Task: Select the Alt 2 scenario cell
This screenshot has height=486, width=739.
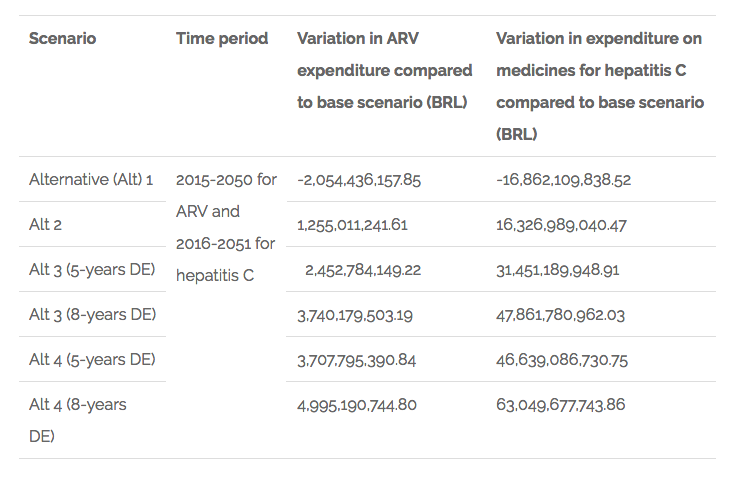Action: (46, 225)
